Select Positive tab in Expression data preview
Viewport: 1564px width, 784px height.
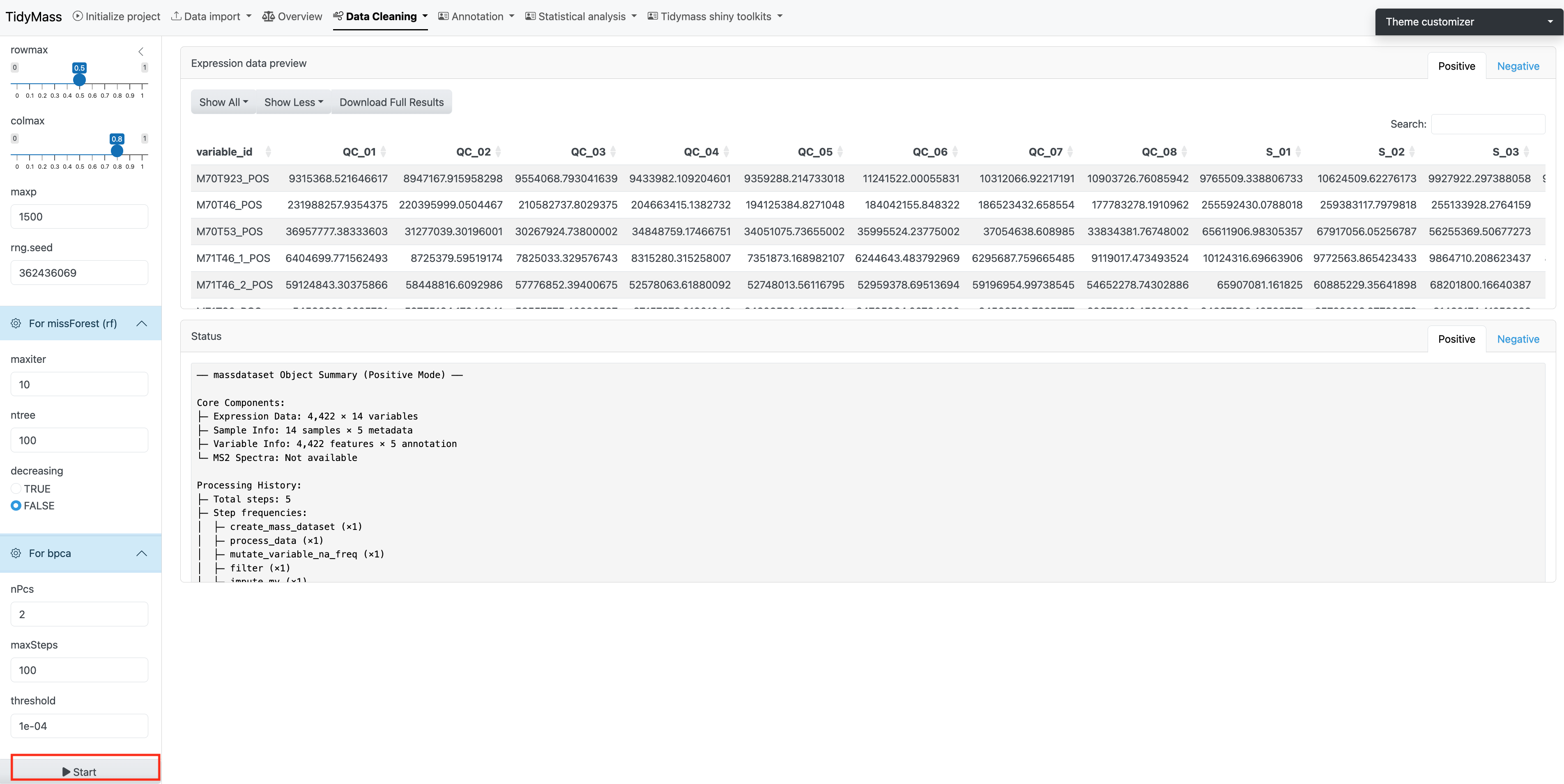1456,66
